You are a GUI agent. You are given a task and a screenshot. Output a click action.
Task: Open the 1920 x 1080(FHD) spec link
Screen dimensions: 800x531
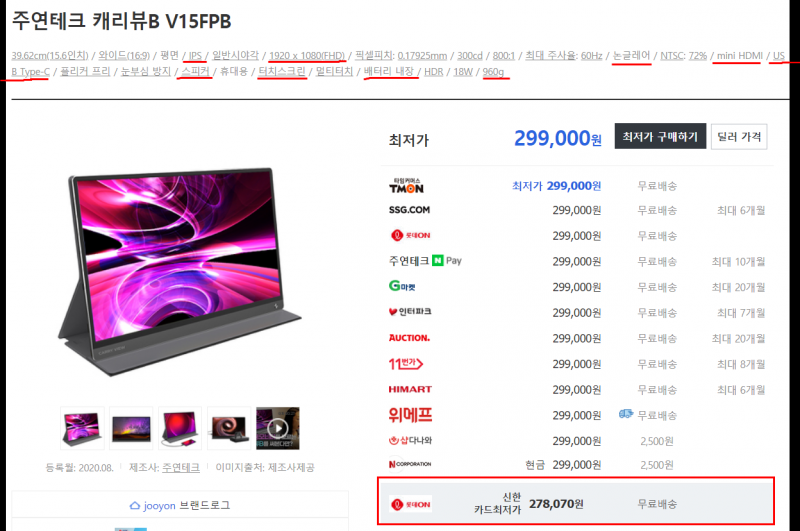click(307, 55)
